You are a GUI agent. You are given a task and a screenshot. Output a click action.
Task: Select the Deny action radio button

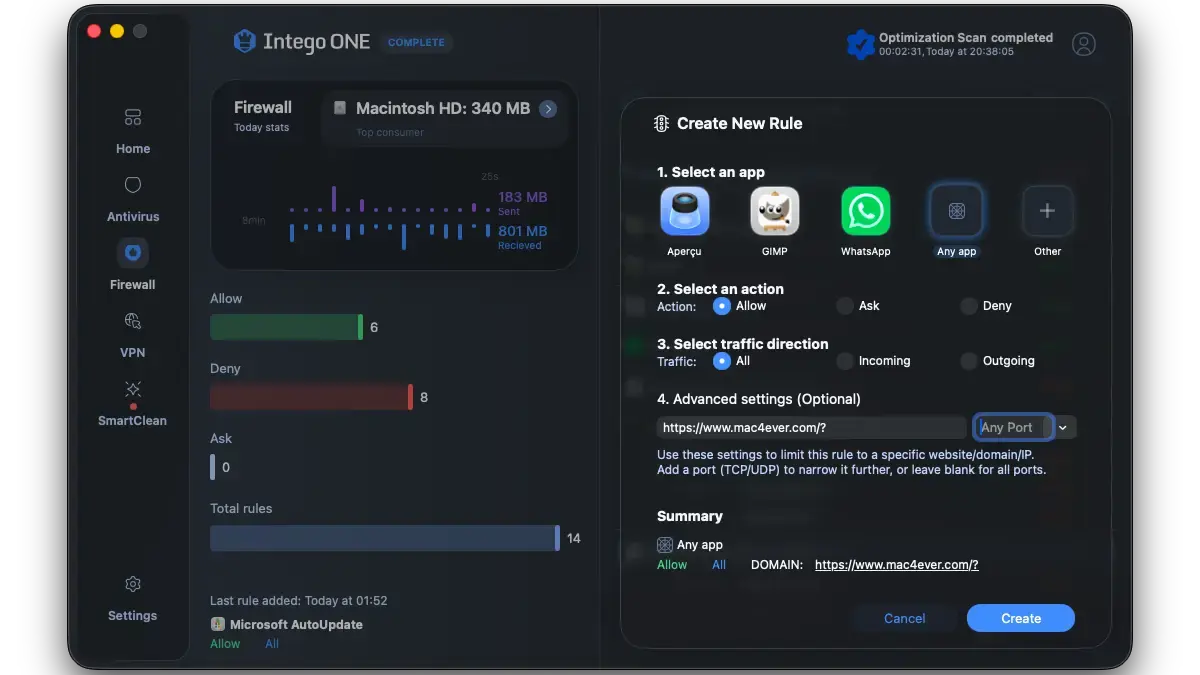[969, 306]
